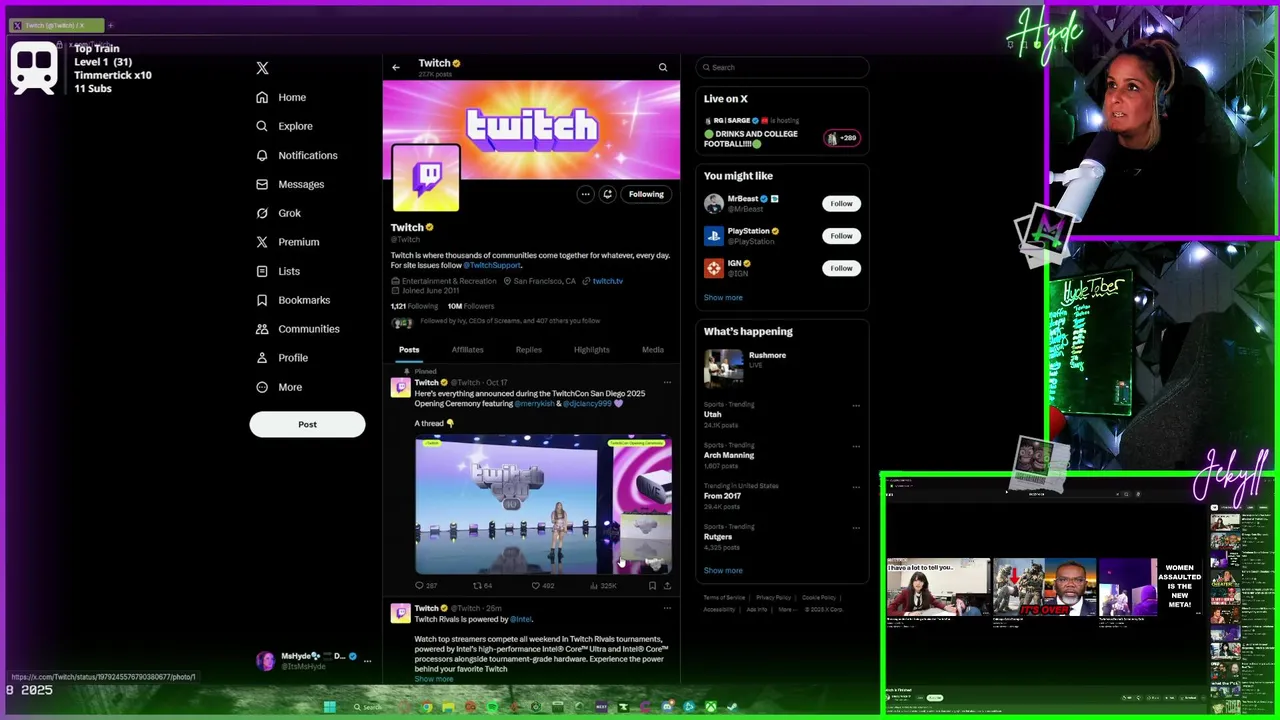Open the Windows Start menu

click(x=330, y=707)
